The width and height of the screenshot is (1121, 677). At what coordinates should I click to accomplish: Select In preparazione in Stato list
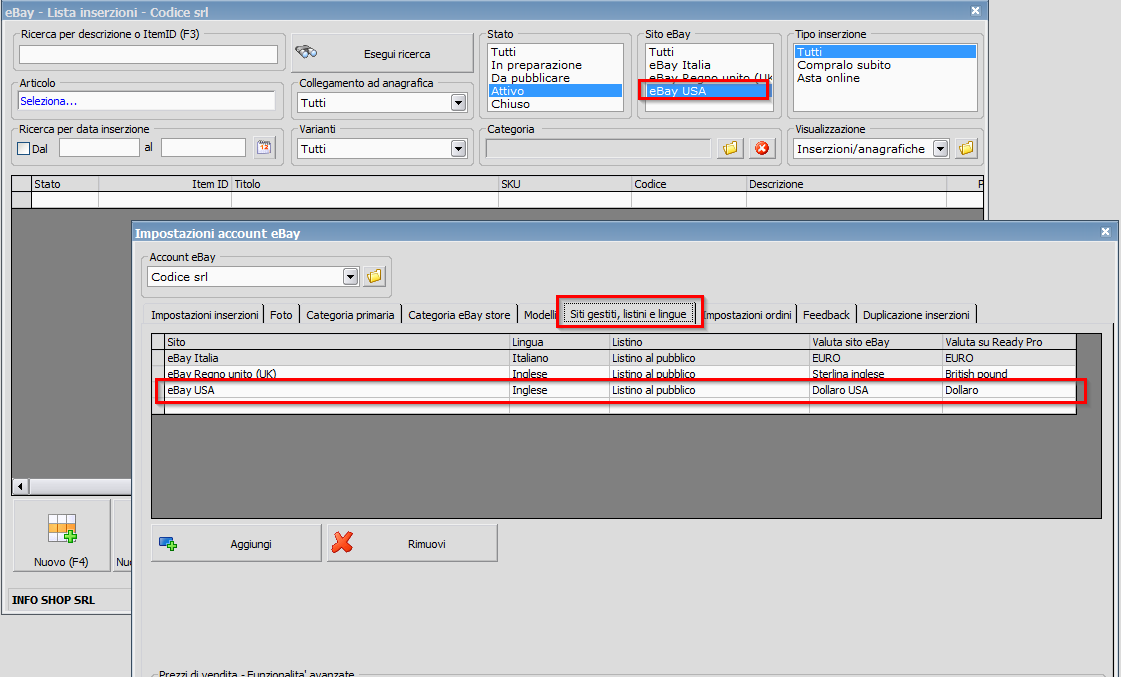point(555,65)
